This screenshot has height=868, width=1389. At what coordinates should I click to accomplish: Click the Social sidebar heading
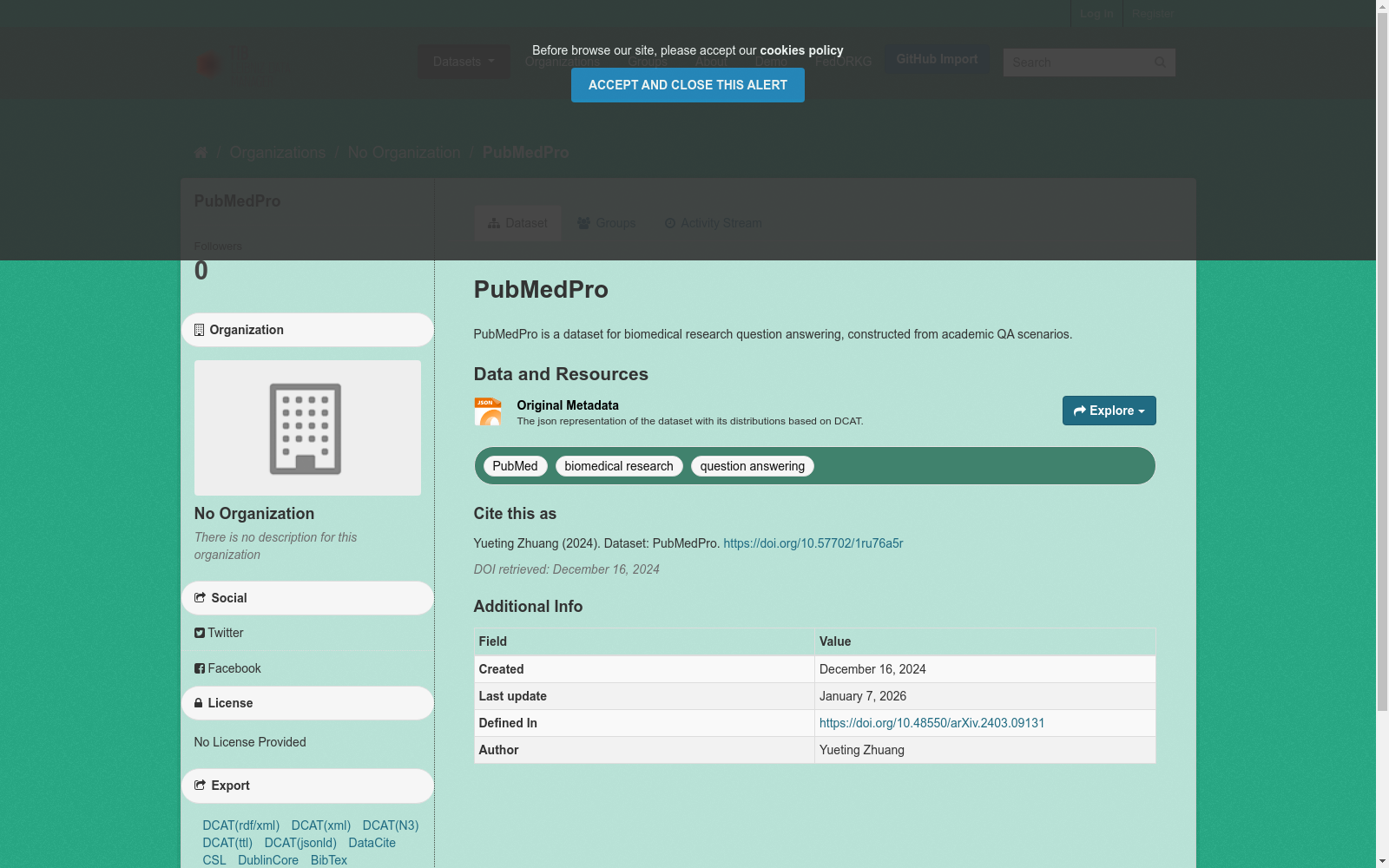point(307,598)
